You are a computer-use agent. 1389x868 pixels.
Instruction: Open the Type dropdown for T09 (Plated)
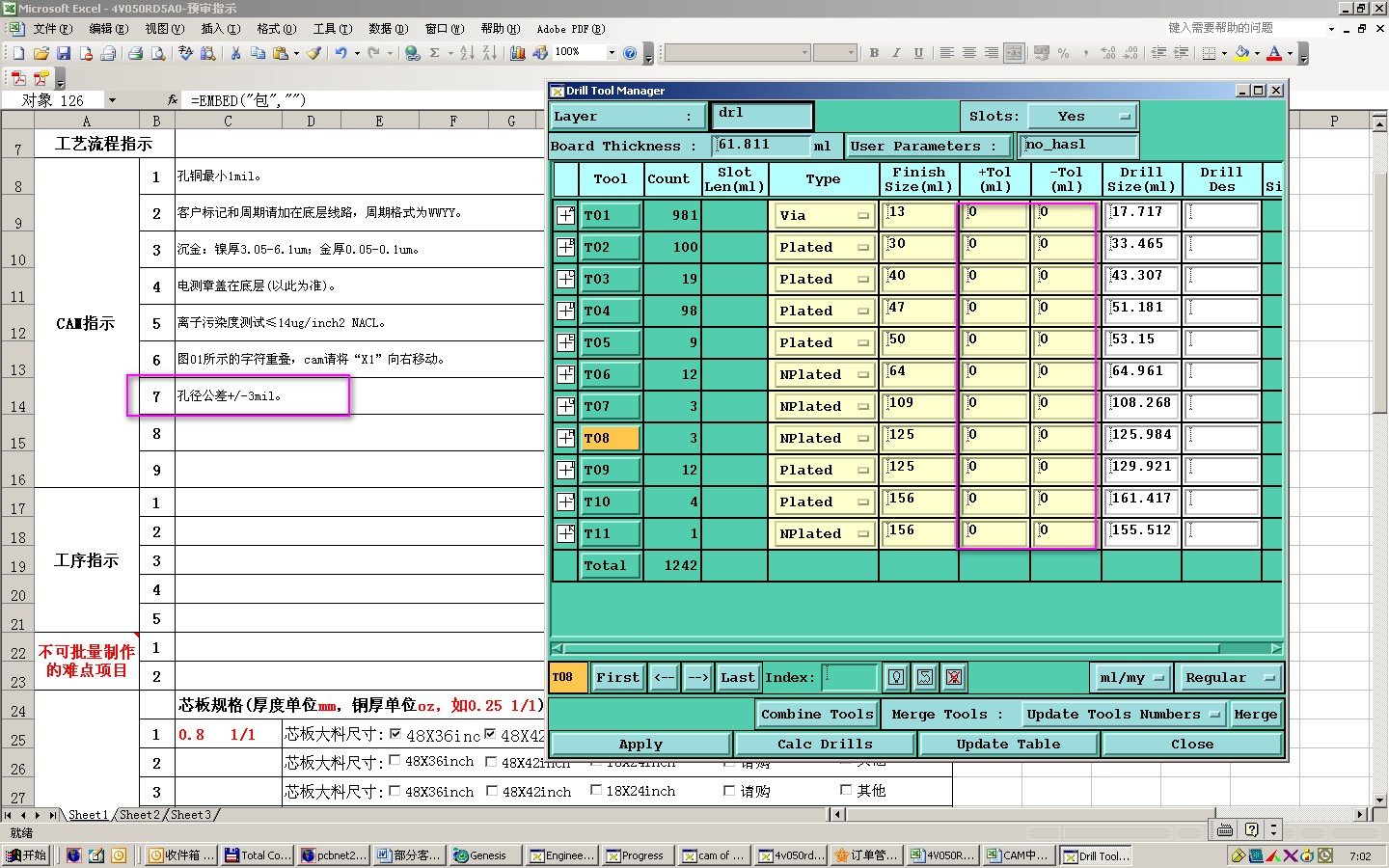(825, 470)
